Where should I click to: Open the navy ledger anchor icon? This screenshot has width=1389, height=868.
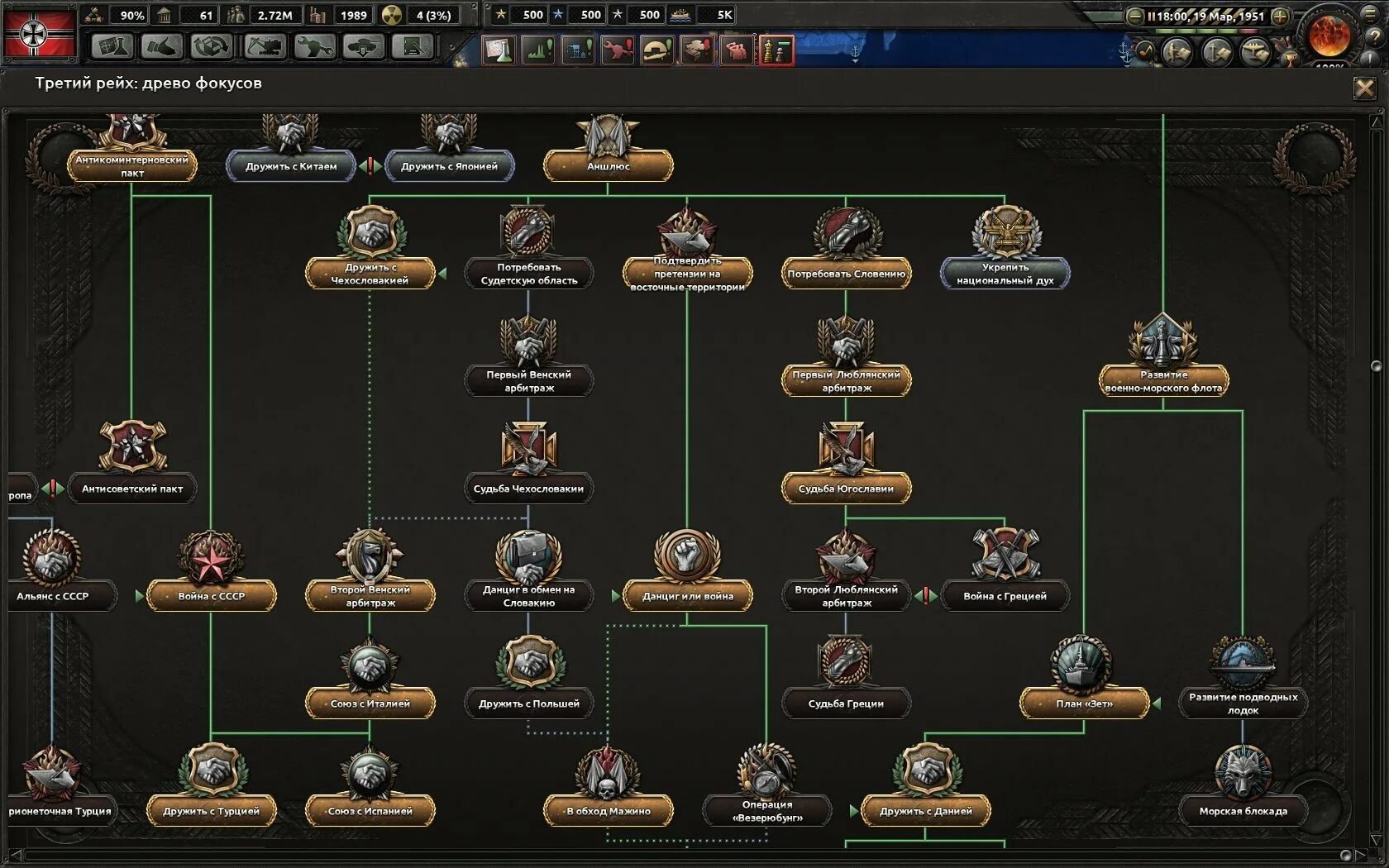[1216, 52]
